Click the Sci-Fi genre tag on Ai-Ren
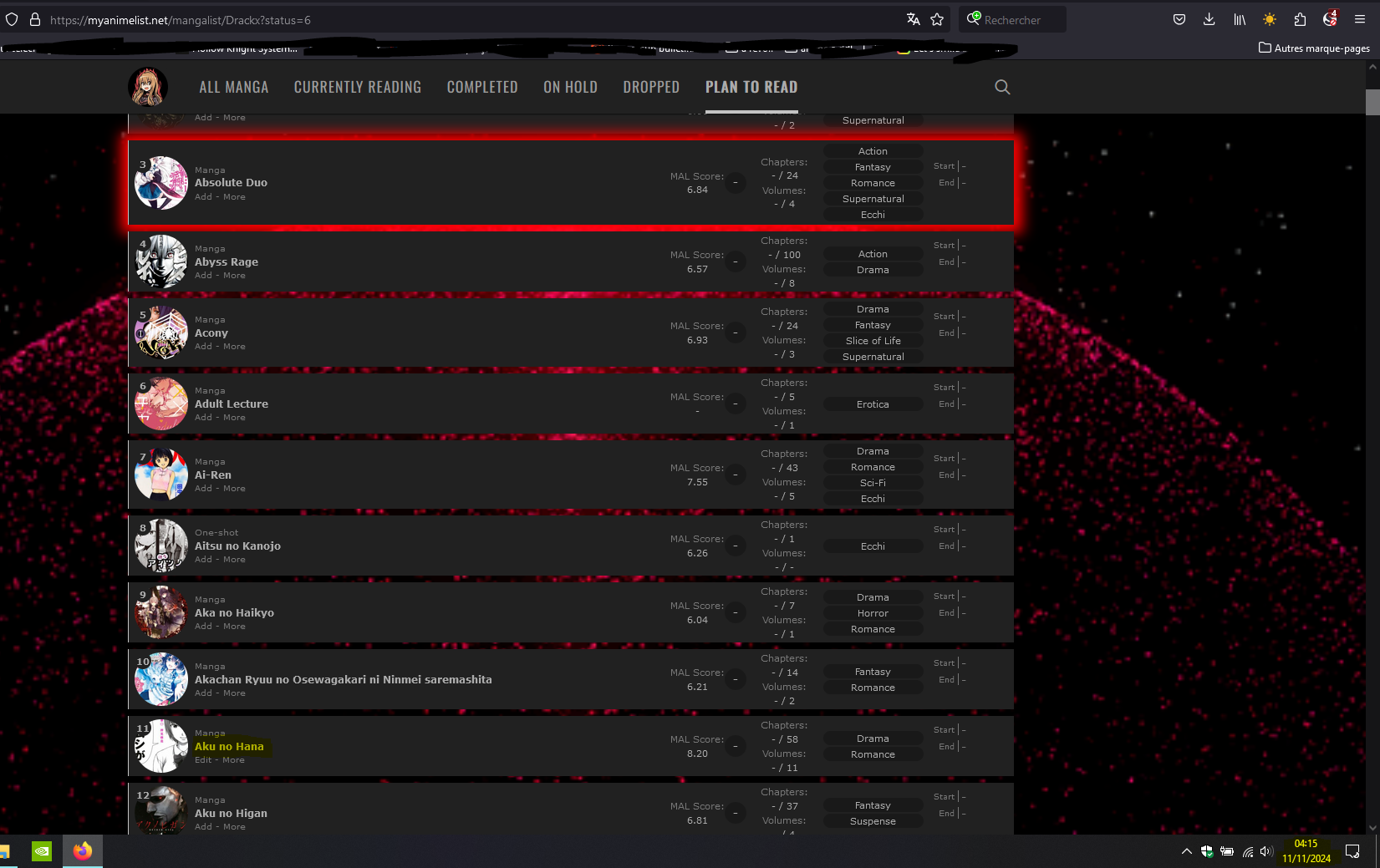This screenshot has width=1380, height=868. pyautogui.click(x=873, y=484)
